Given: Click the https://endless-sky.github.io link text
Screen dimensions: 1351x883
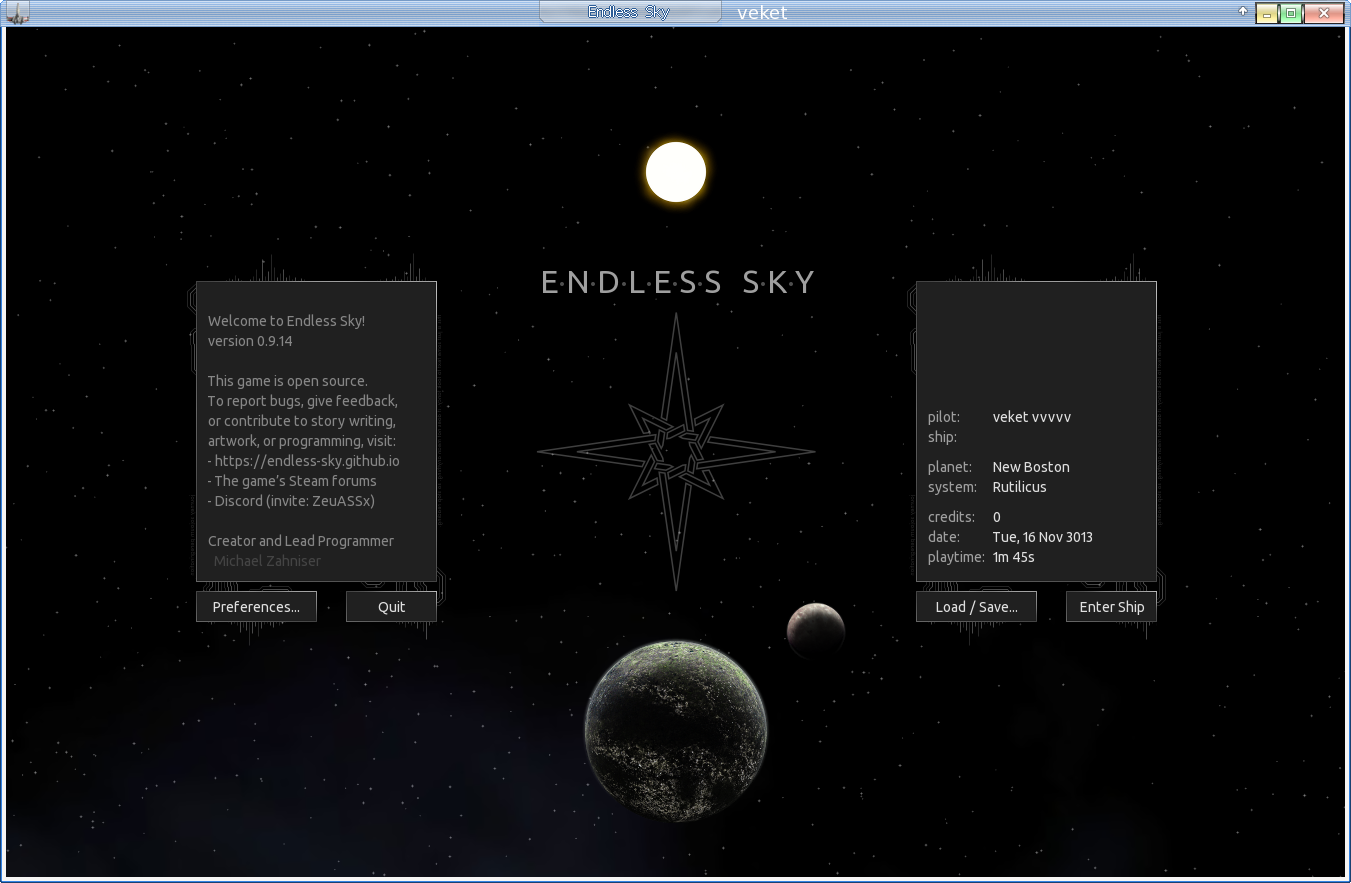Looking at the screenshot, I should click(x=307, y=461).
